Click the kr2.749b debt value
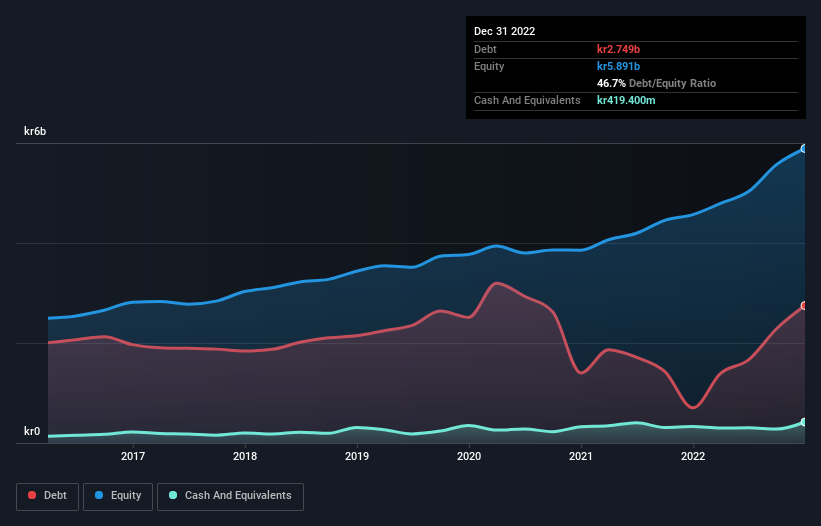The height and width of the screenshot is (526, 821). [618, 49]
